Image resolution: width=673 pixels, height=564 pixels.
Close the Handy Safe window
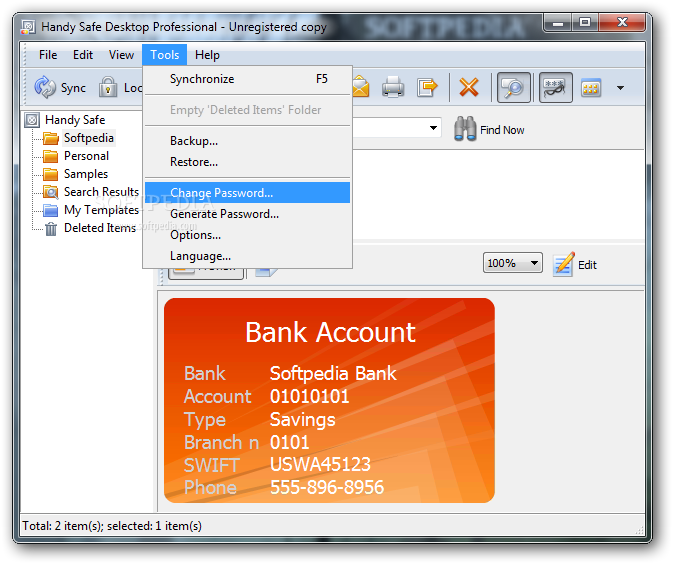(x=622, y=22)
